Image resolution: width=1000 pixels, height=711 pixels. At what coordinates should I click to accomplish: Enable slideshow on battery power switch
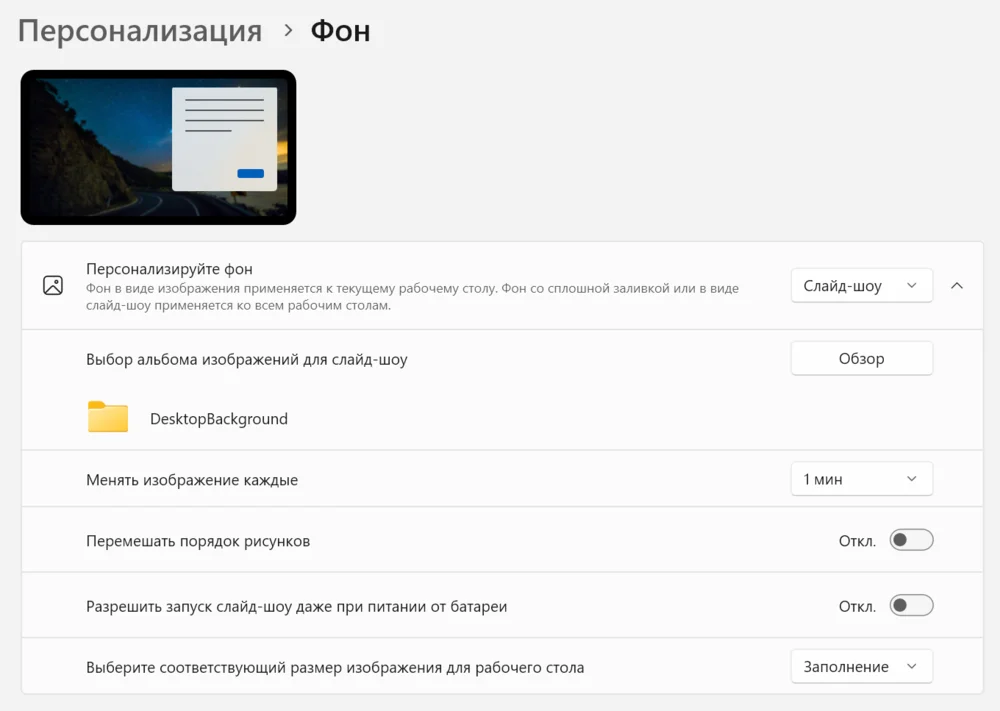pyautogui.click(x=911, y=605)
